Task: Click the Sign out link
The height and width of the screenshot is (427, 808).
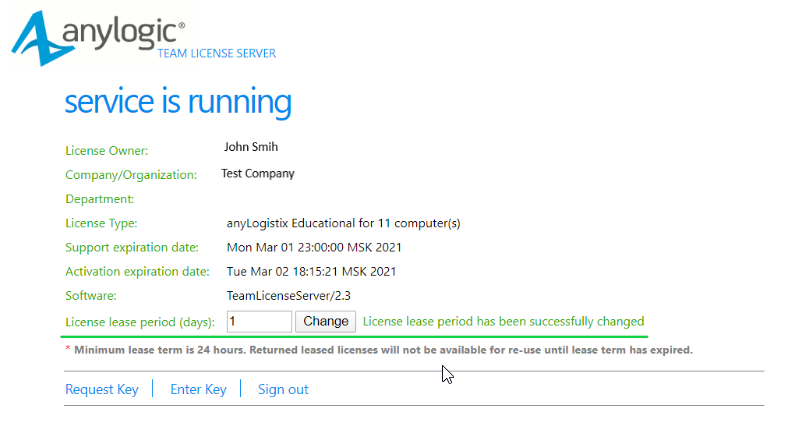Action: tap(283, 389)
